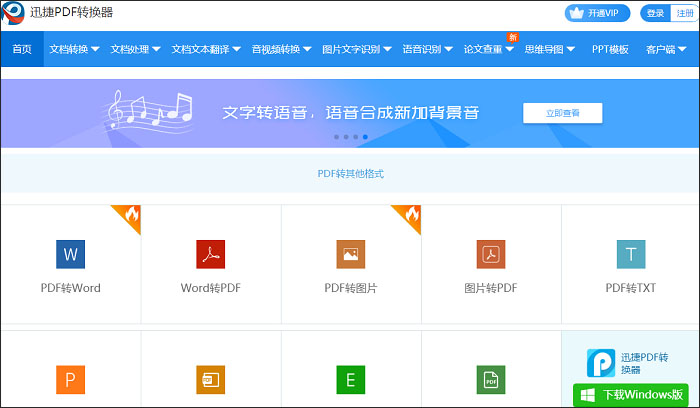Expand the 客户端 dropdown menu
Image resolution: width=700 pixels, height=408 pixels.
click(x=666, y=49)
